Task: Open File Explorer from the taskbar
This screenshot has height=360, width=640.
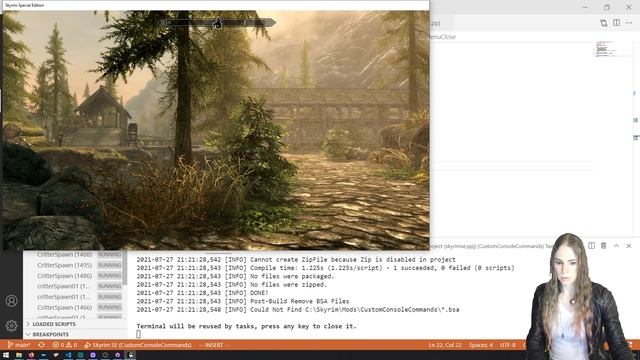Action: click(19, 355)
